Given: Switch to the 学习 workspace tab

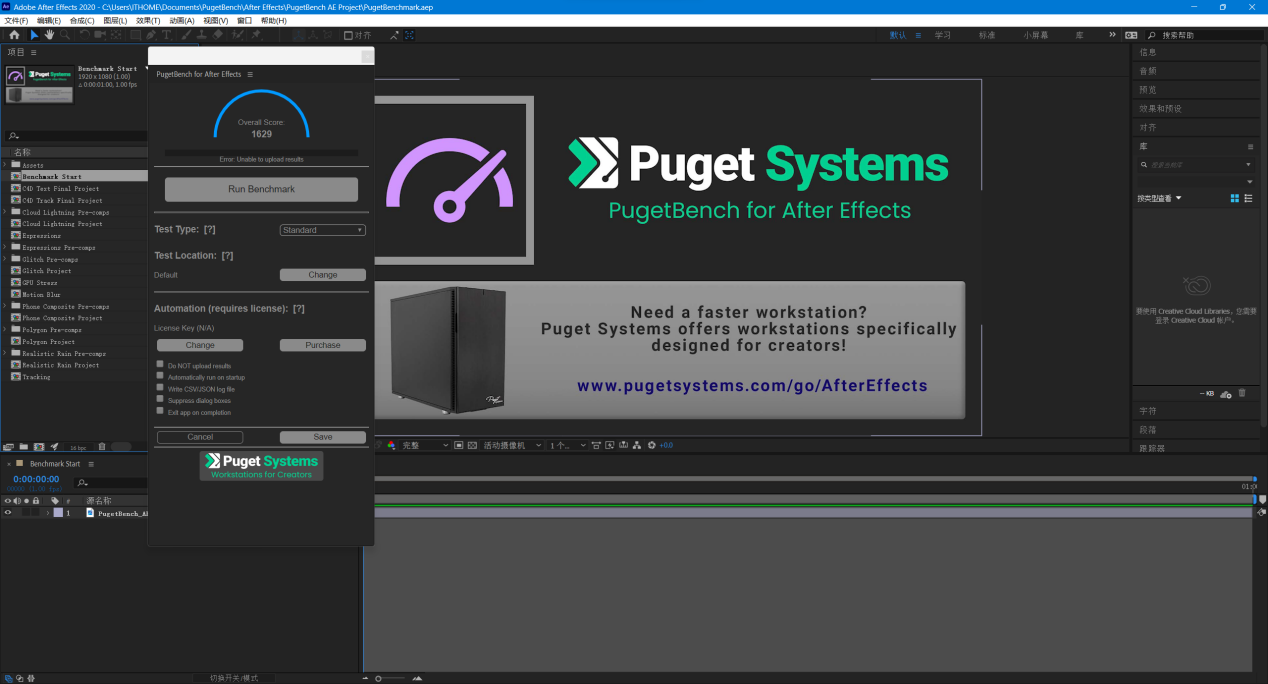Looking at the screenshot, I should click(942, 35).
